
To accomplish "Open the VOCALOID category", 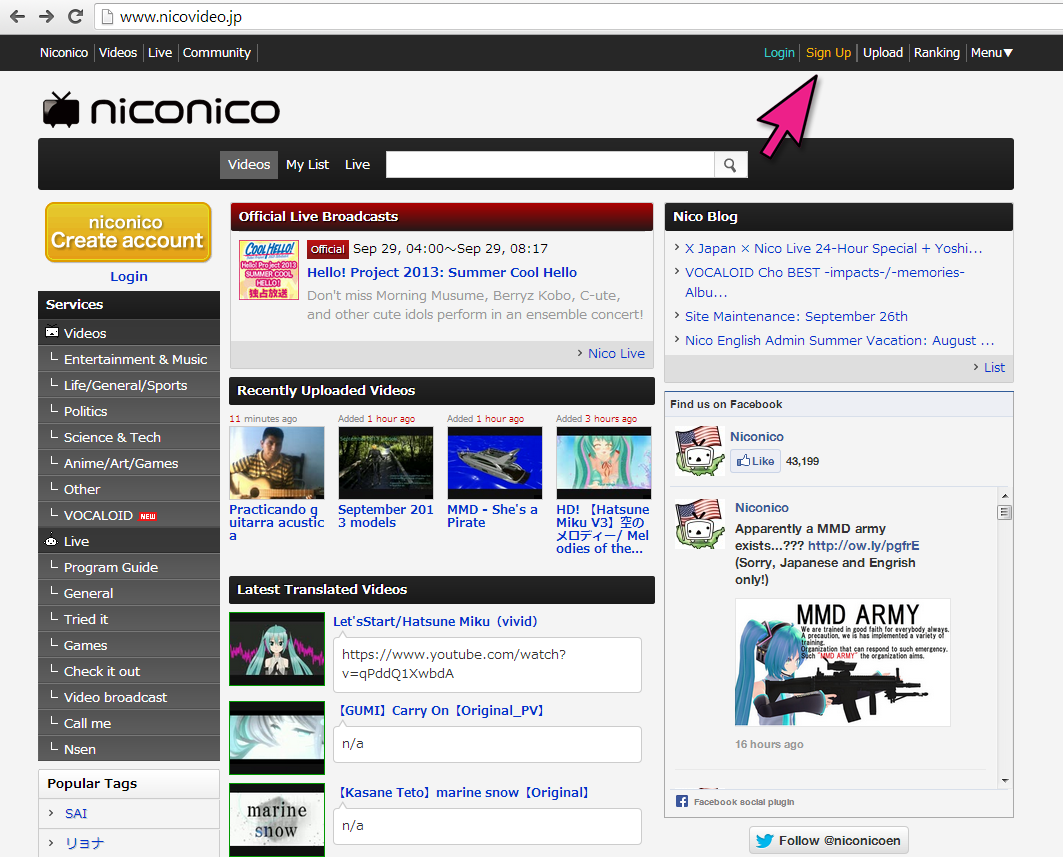I will point(129,515).
